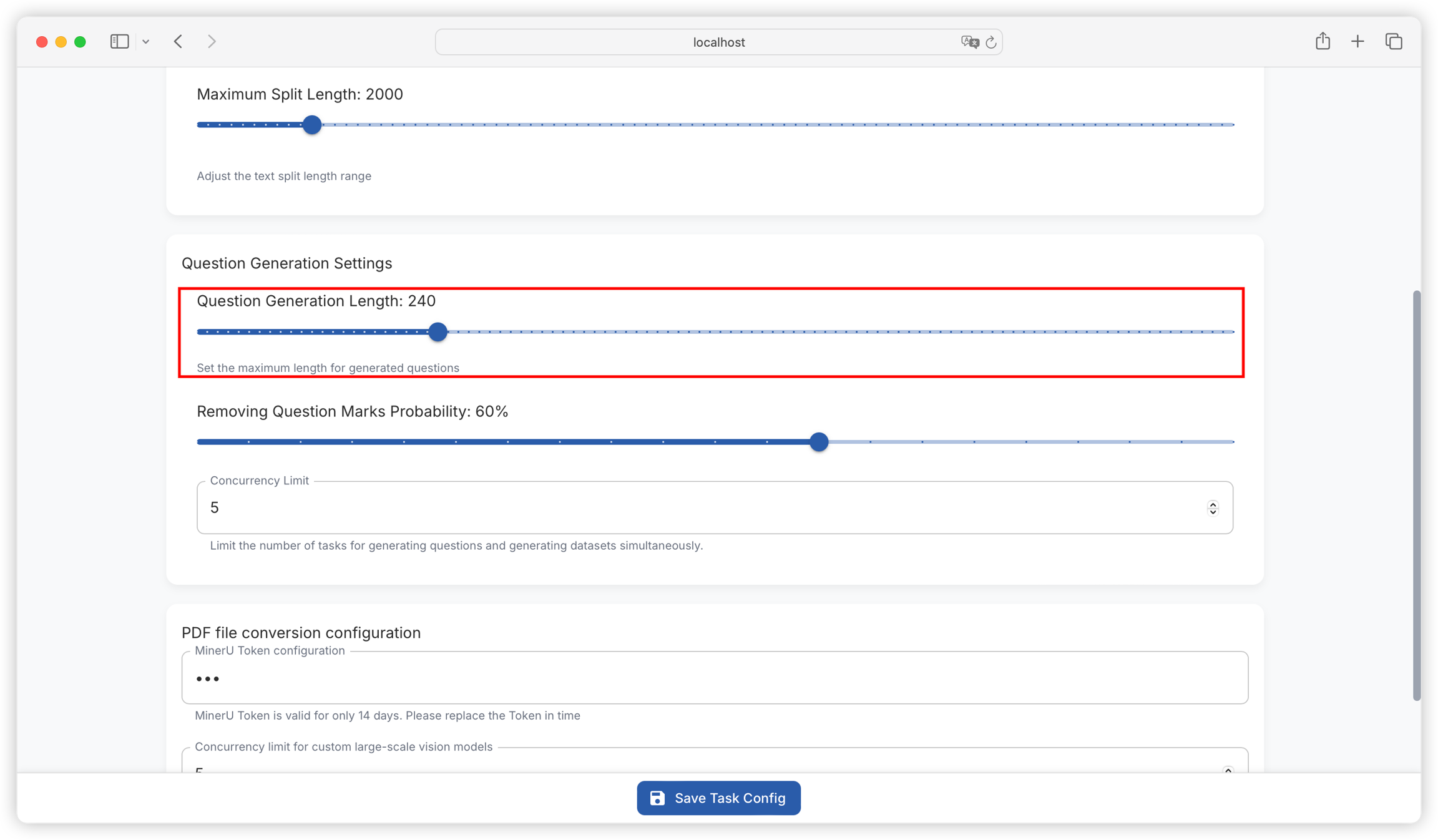Click the Maximum Split Length slider handle
Viewport: 1438px width, 840px height.
click(x=312, y=125)
